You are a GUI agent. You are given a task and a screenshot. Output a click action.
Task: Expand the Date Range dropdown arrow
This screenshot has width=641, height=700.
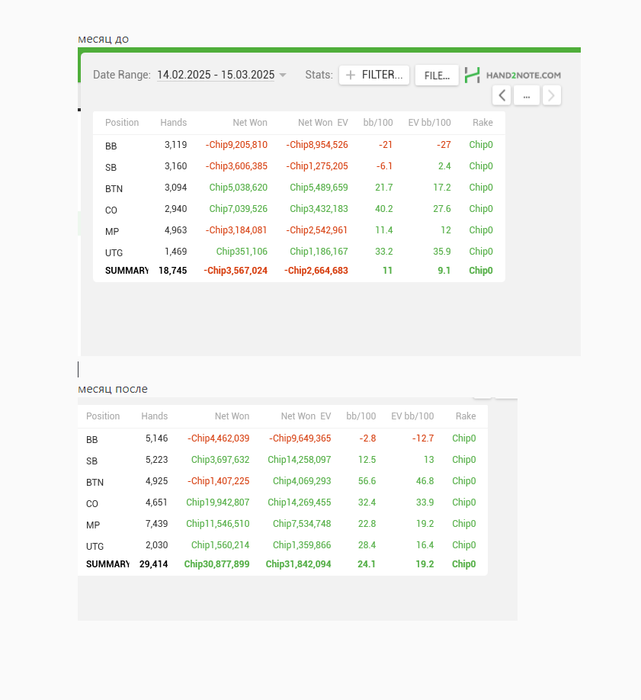point(283,75)
